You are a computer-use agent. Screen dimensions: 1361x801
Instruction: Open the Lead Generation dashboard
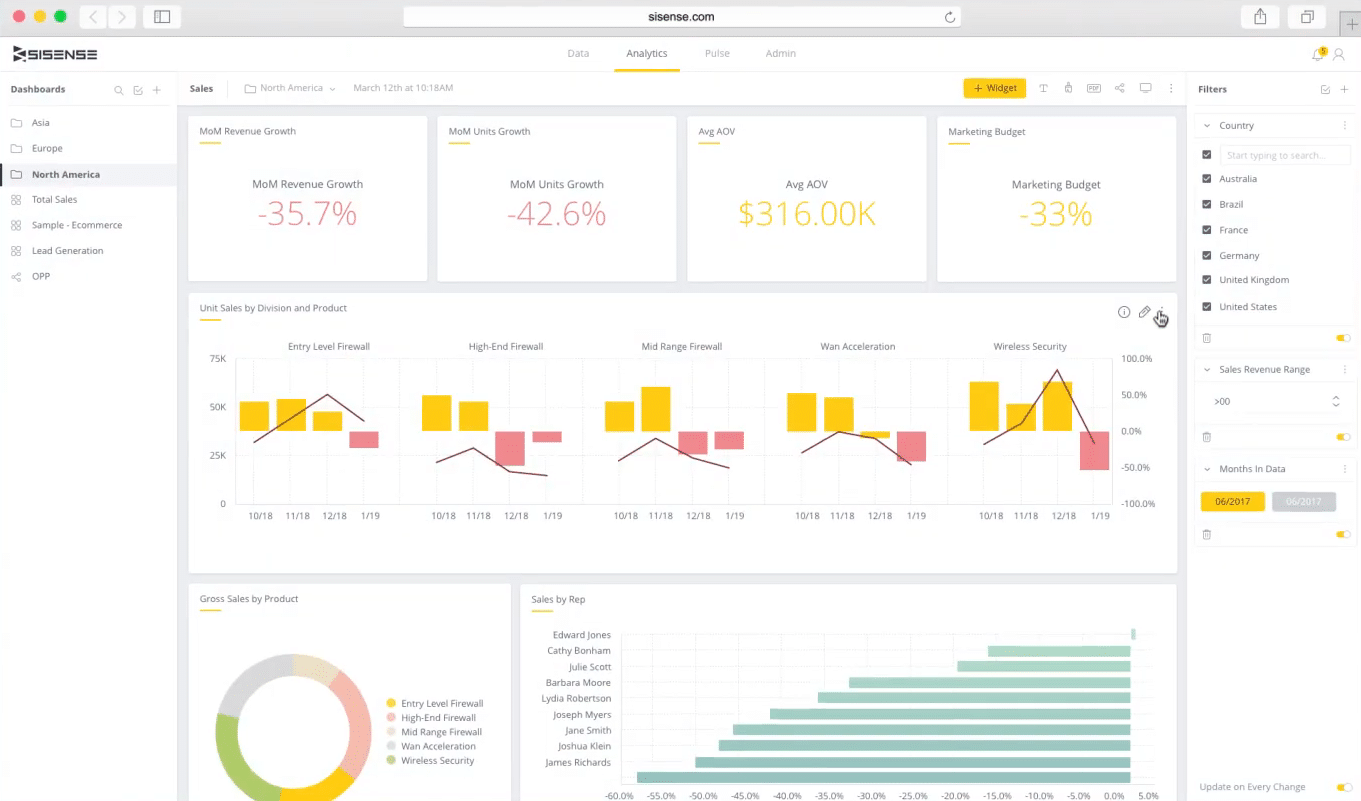click(67, 251)
